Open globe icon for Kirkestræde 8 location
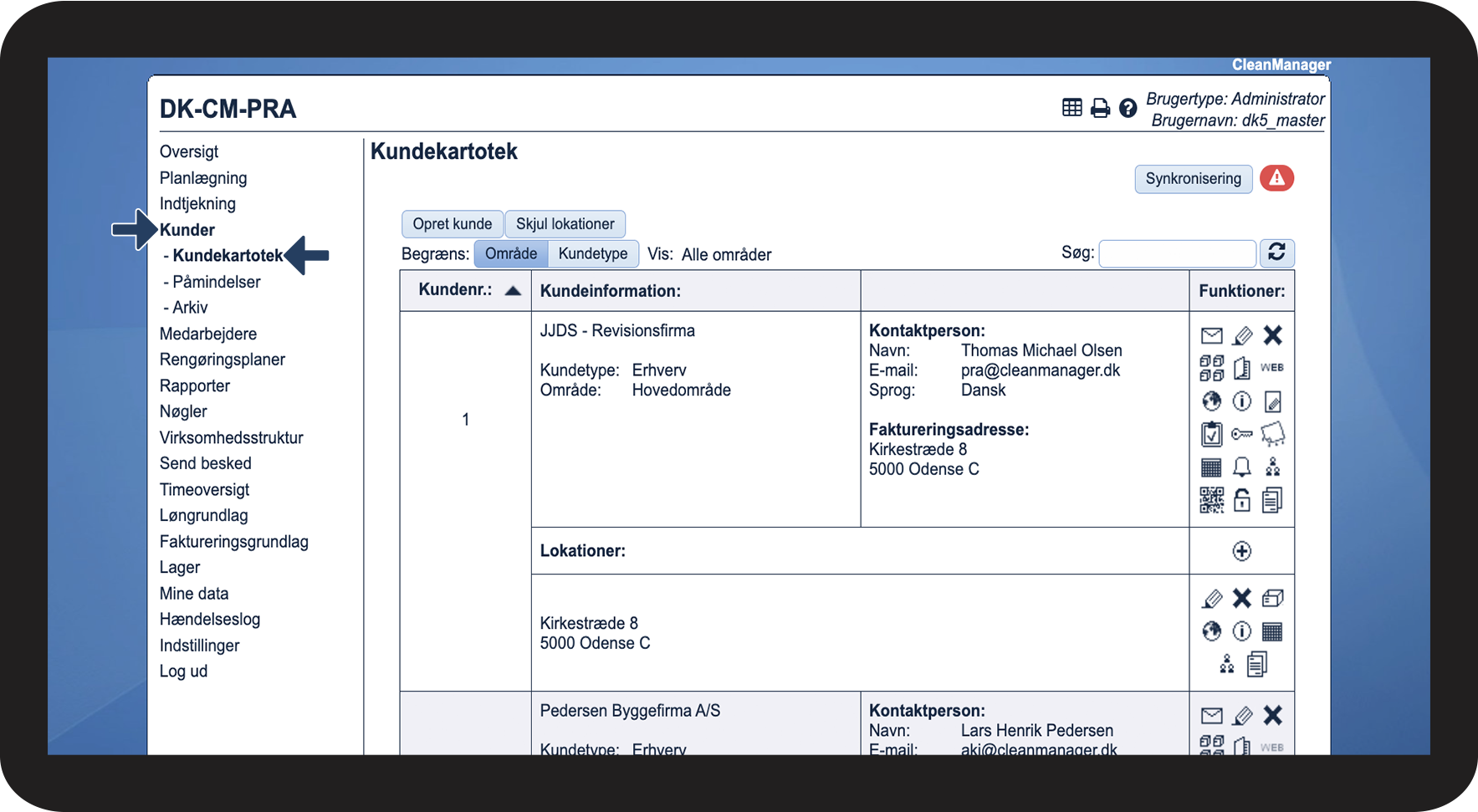Viewport: 1478px width, 812px height. [x=1211, y=631]
